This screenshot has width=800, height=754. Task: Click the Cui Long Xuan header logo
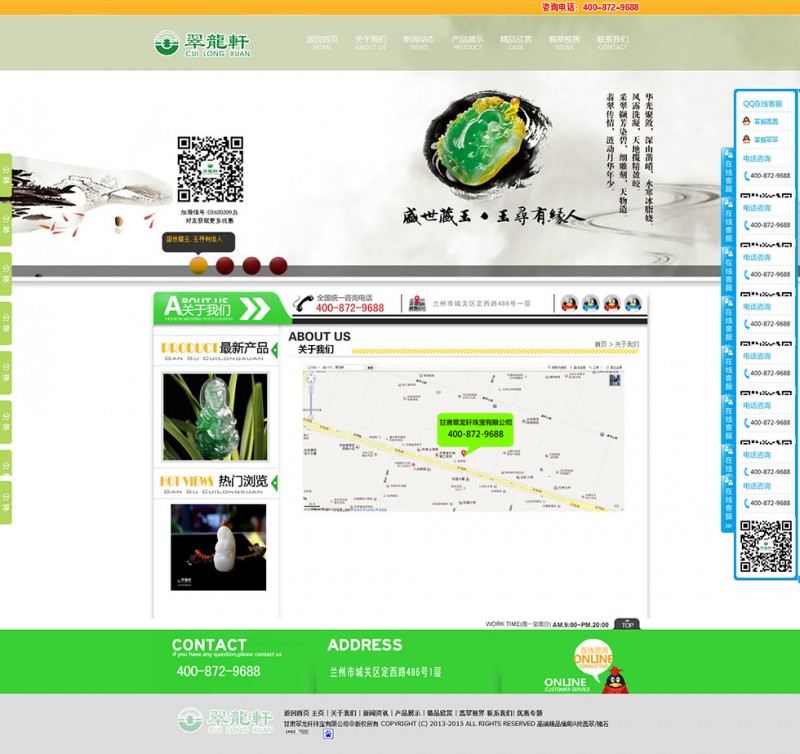pos(202,43)
